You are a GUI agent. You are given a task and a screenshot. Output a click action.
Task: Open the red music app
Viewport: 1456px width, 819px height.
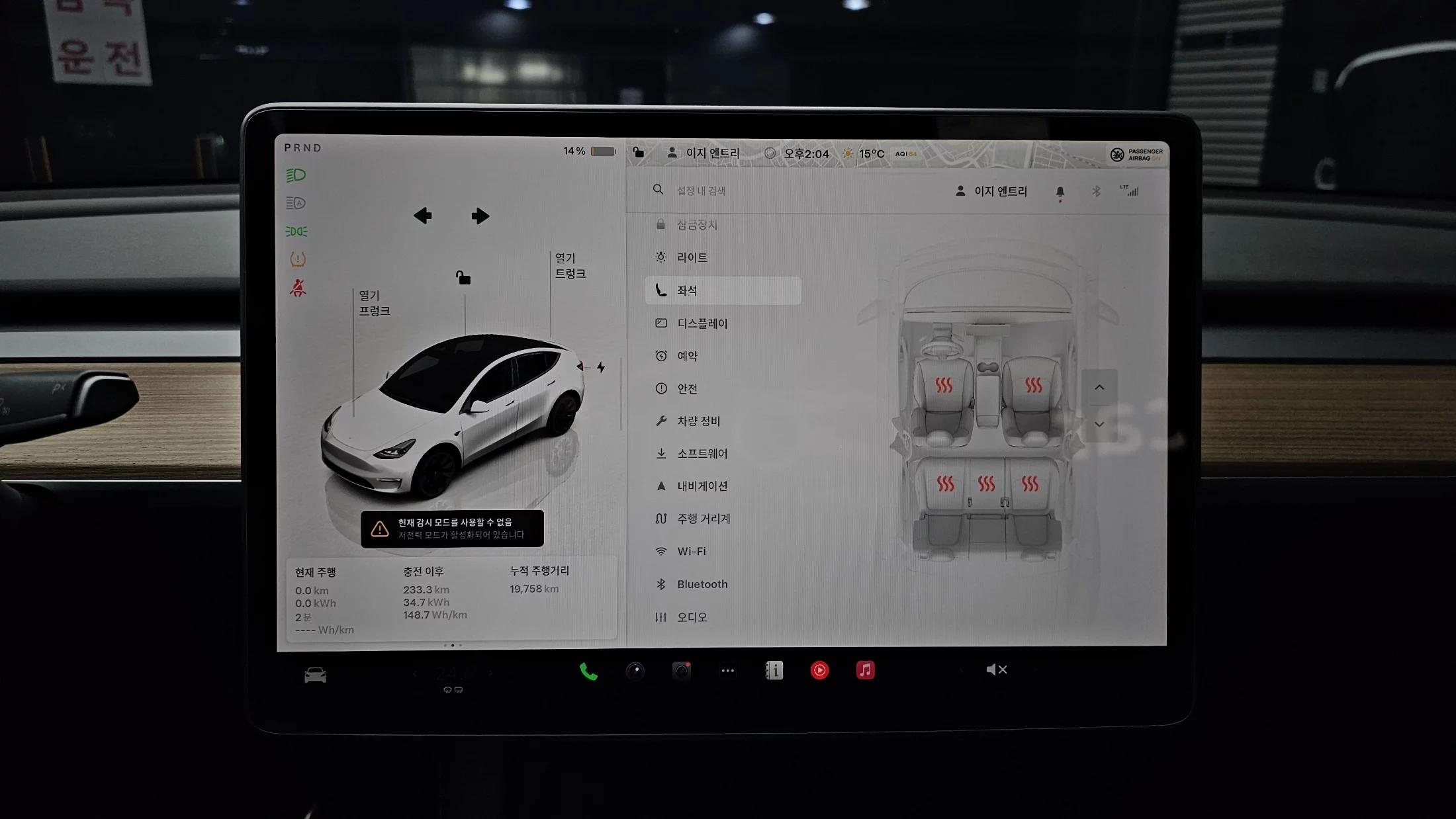coord(865,670)
